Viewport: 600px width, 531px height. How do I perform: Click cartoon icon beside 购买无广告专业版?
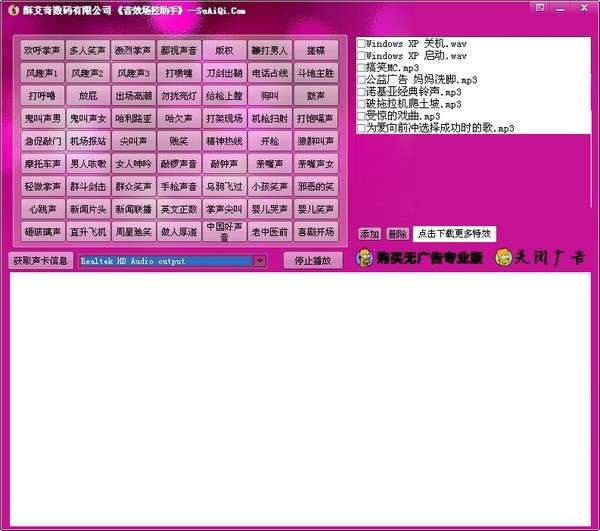coord(364,258)
